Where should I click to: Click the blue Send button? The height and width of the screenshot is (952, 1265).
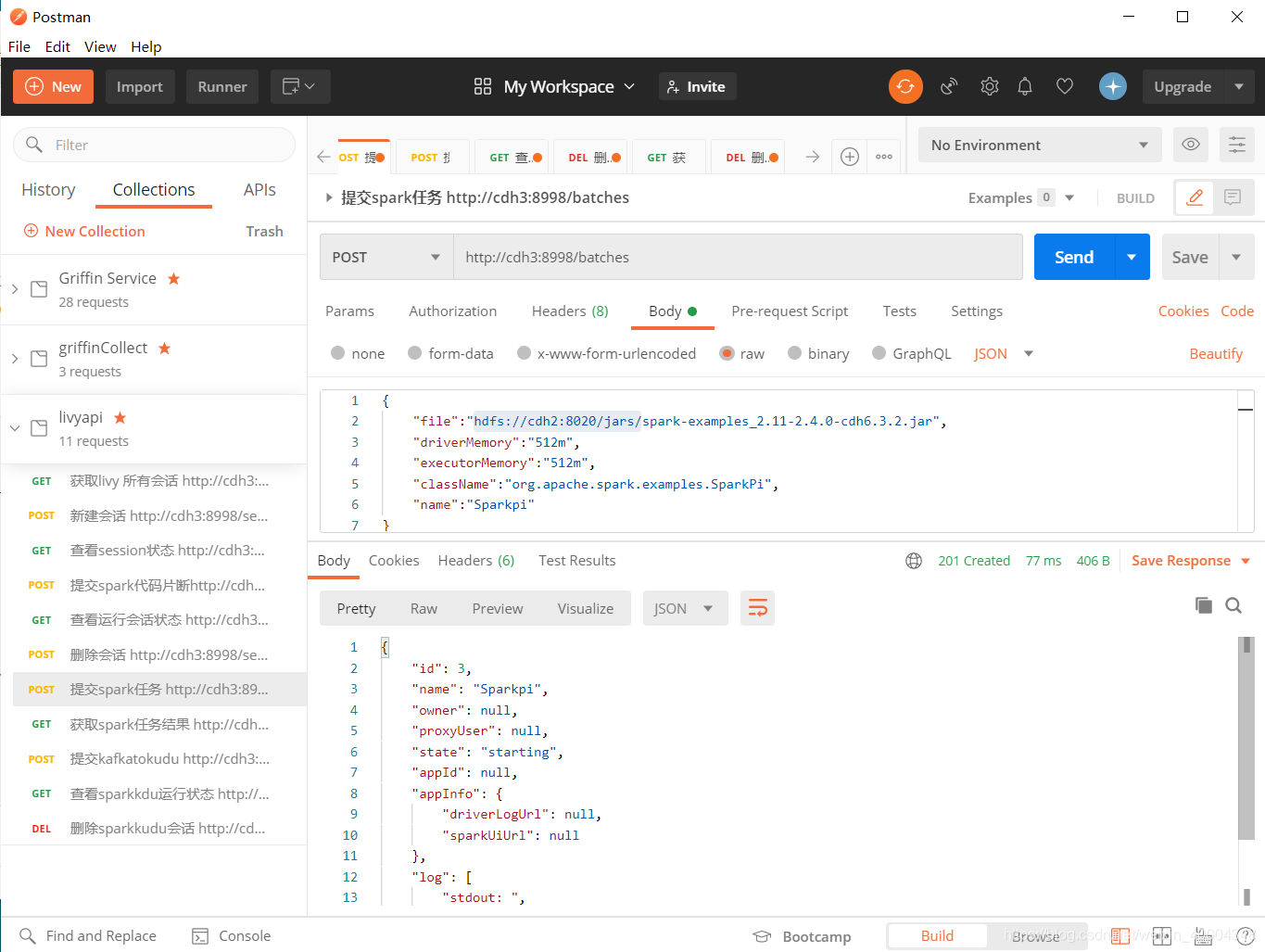[x=1074, y=257]
